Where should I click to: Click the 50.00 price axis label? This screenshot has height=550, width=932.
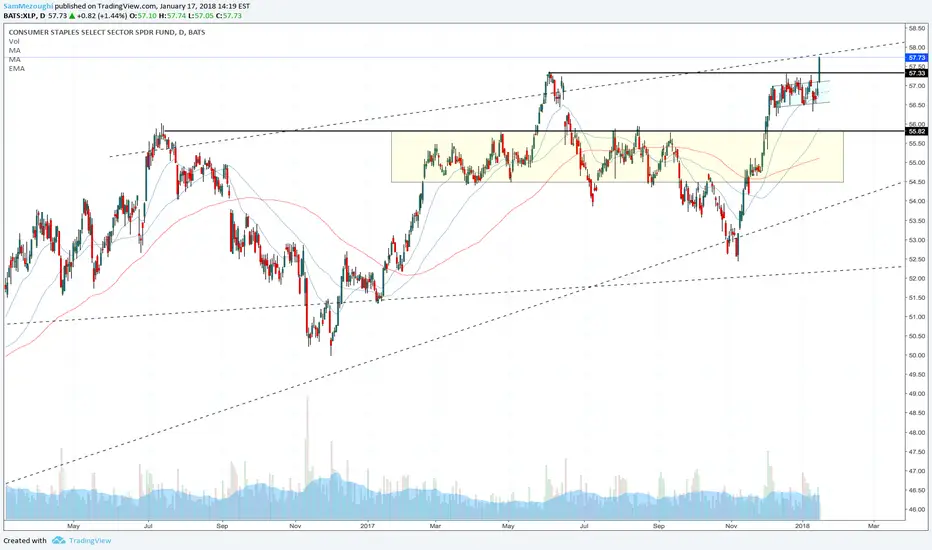coord(917,356)
